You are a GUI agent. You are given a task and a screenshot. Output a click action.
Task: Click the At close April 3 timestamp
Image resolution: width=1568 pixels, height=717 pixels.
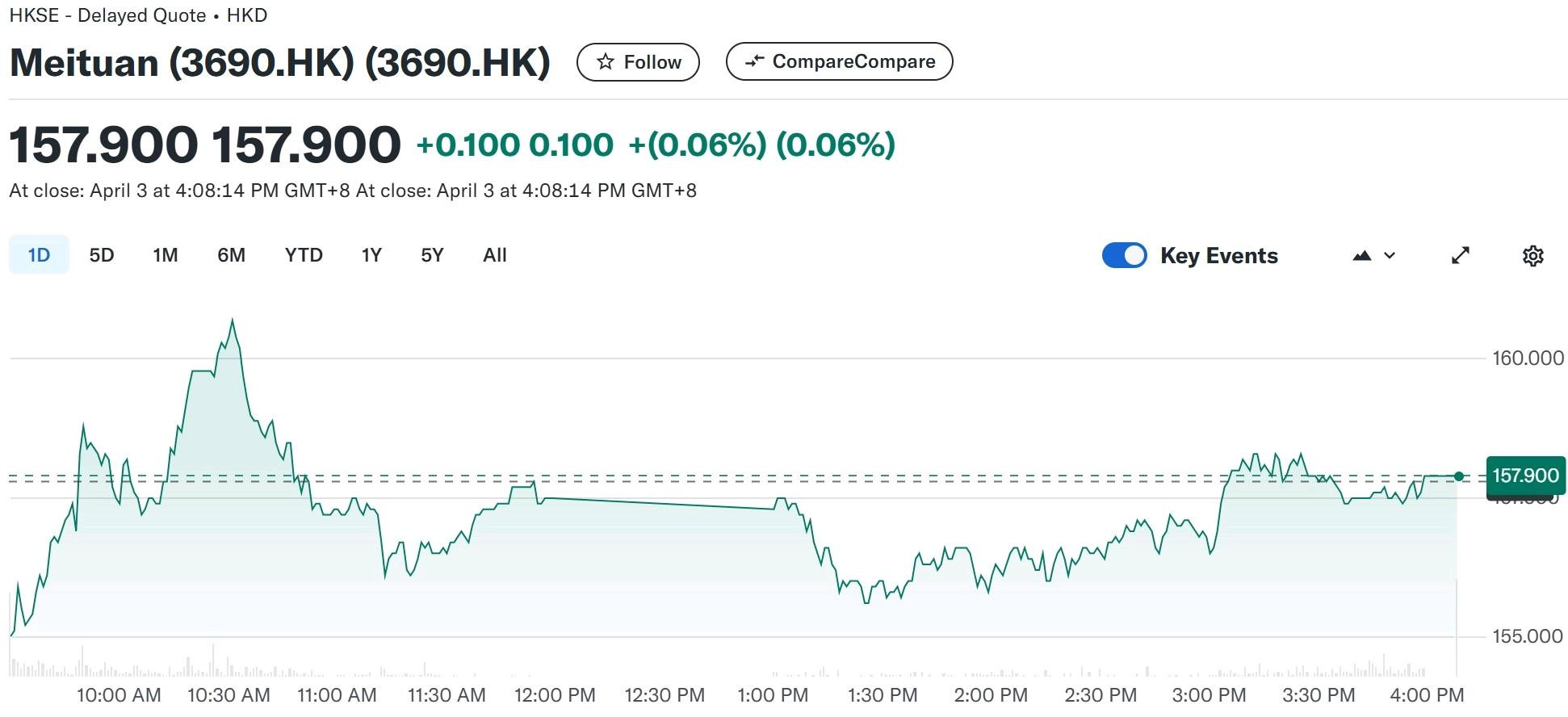point(353,191)
